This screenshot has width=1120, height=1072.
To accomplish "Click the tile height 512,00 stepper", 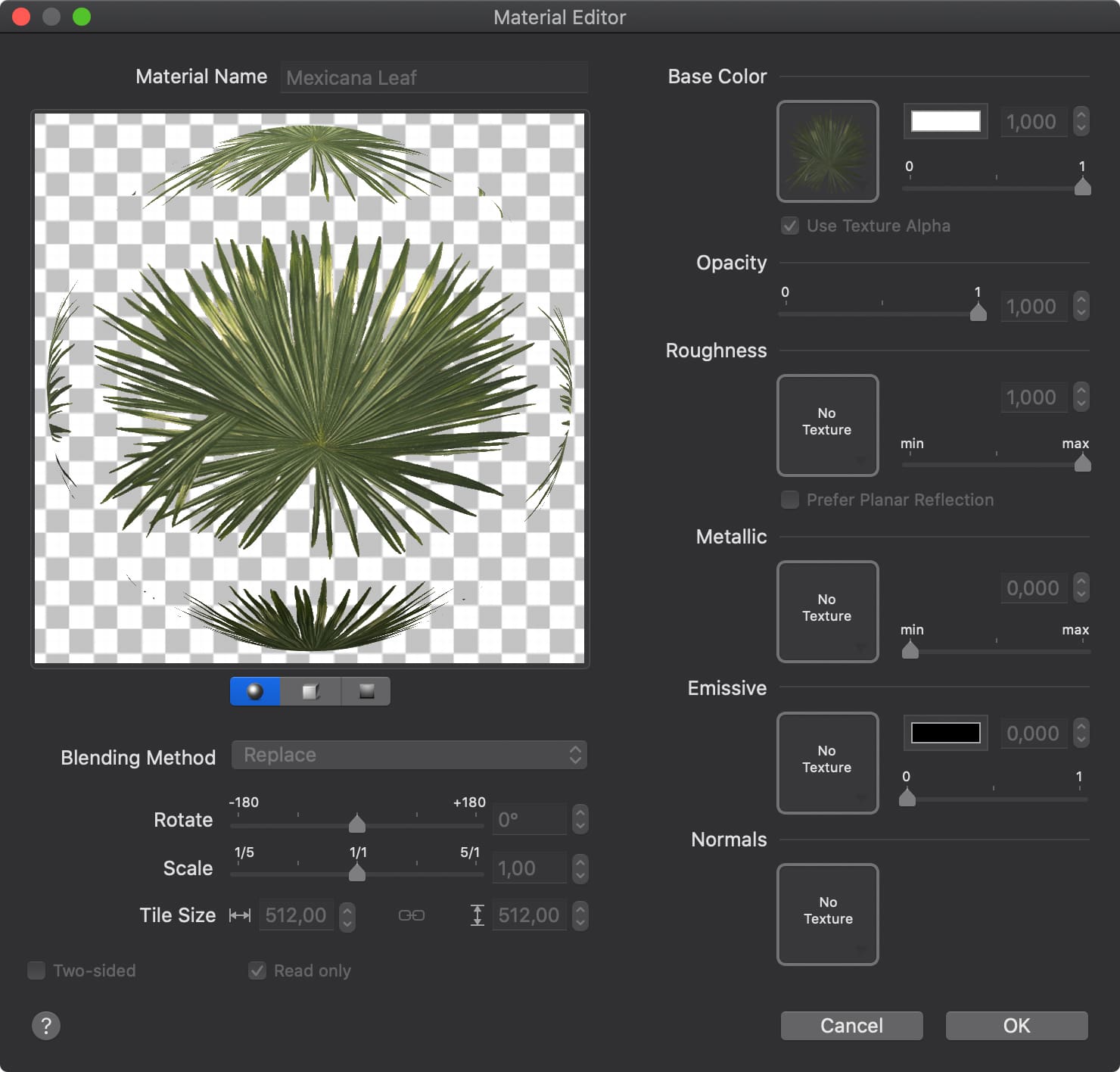I will pyautogui.click(x=580, y=916).
